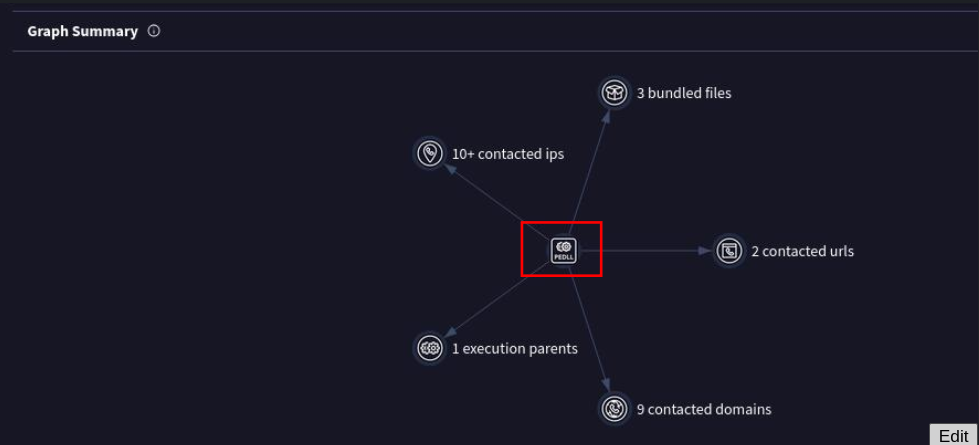Open the contacted URLs node icon
The width and height of the screenshot is (979, 445).
point(729,251)
